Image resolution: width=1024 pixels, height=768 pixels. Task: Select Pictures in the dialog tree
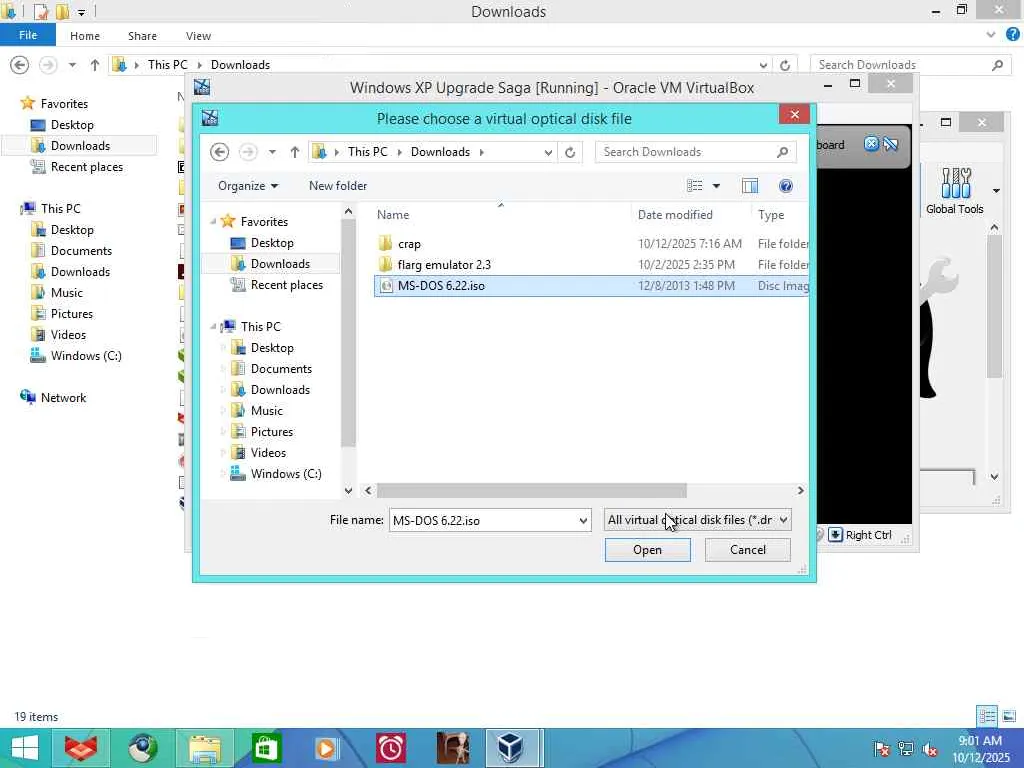(272, 432)
